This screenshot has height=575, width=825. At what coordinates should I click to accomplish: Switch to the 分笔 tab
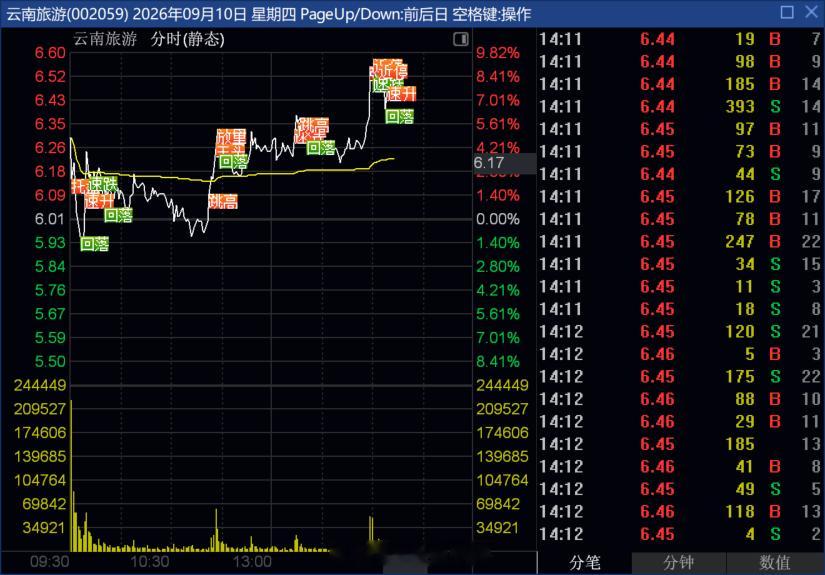(x=584, y=562)
